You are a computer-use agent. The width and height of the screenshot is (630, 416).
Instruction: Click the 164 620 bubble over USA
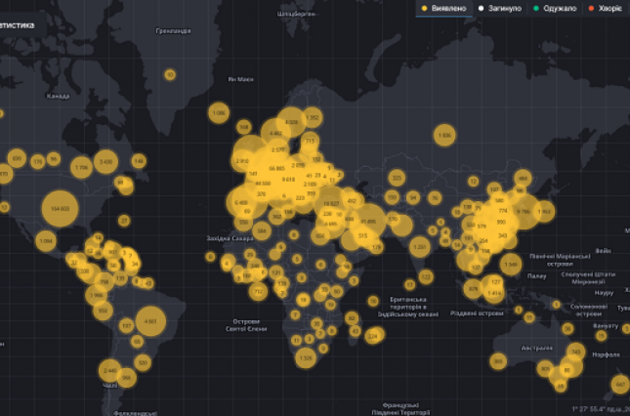pos(61,208)
